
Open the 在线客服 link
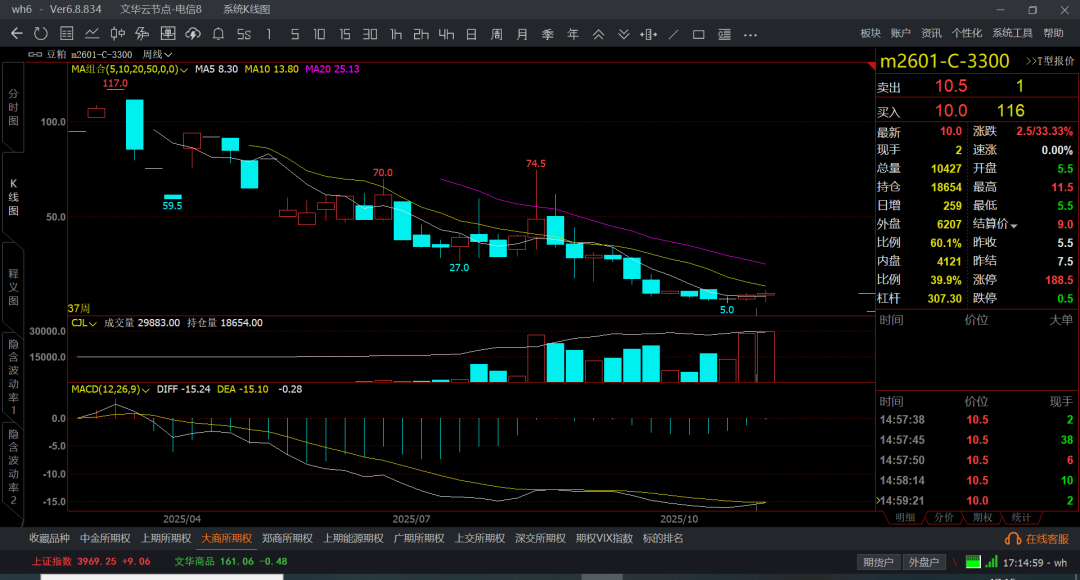1039,539
